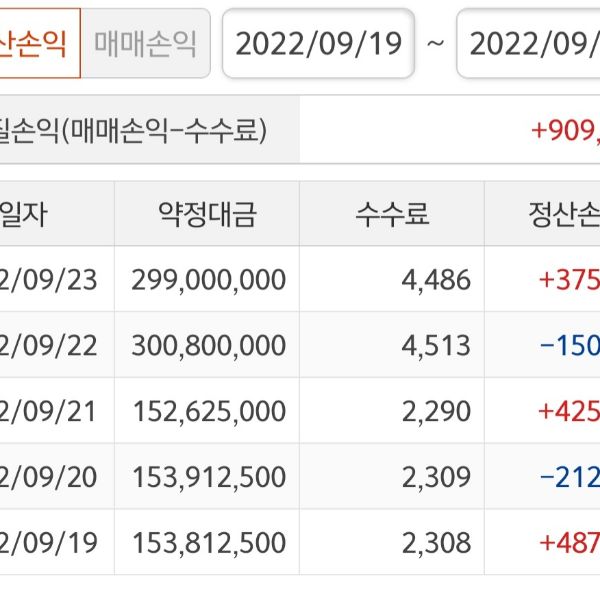Open the end date field after the tilde

click(x=530, y=43)
